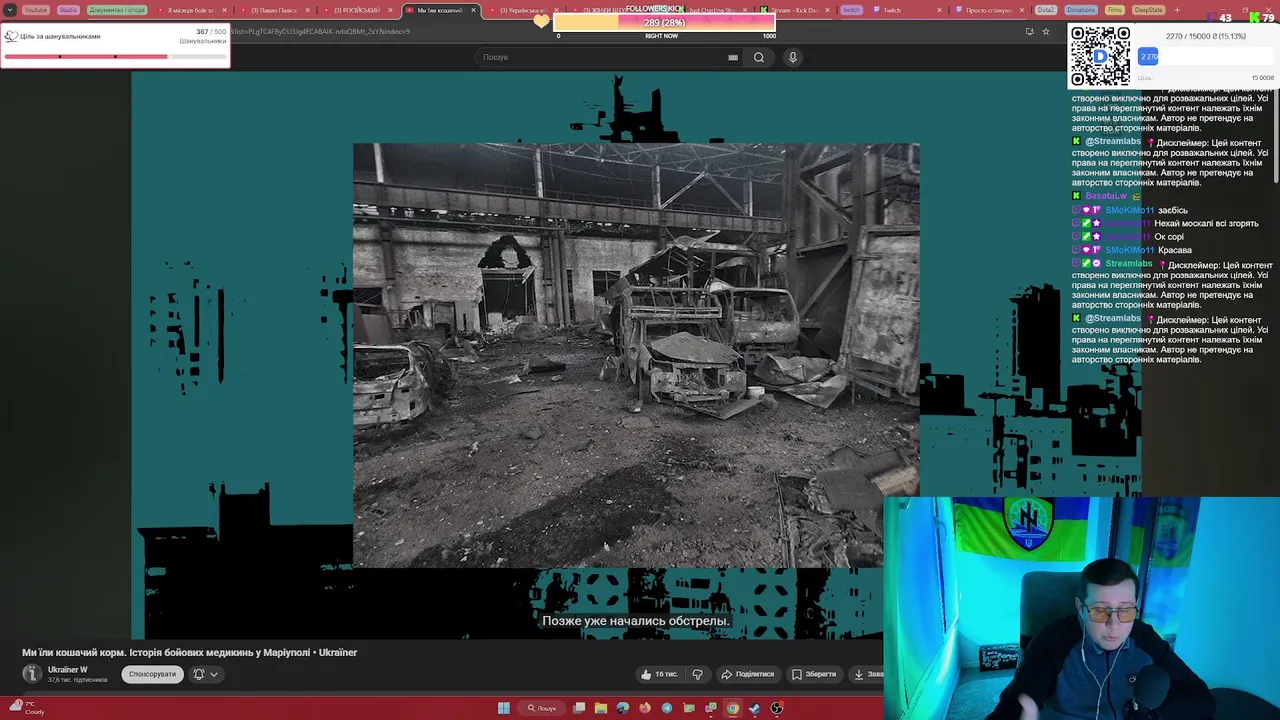
Task: Open a new browser tab with plus
Action: pos(1177,10)
